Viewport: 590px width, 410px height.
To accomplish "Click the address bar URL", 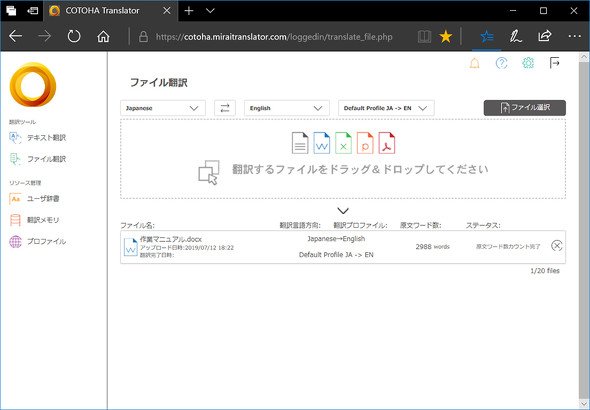I will point(274,37).
